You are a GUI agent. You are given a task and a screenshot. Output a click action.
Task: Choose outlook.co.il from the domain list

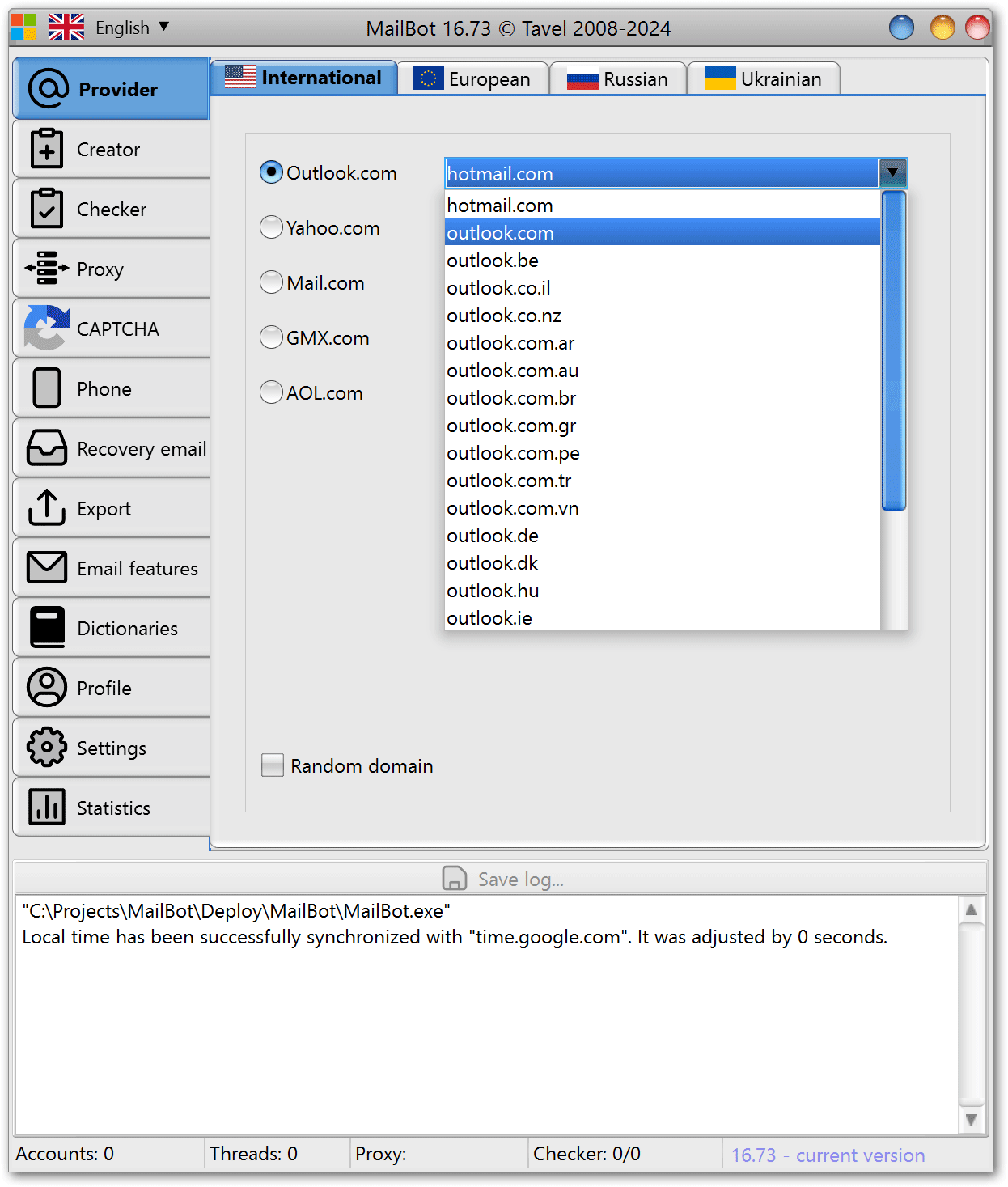click(x=662, y=287)
